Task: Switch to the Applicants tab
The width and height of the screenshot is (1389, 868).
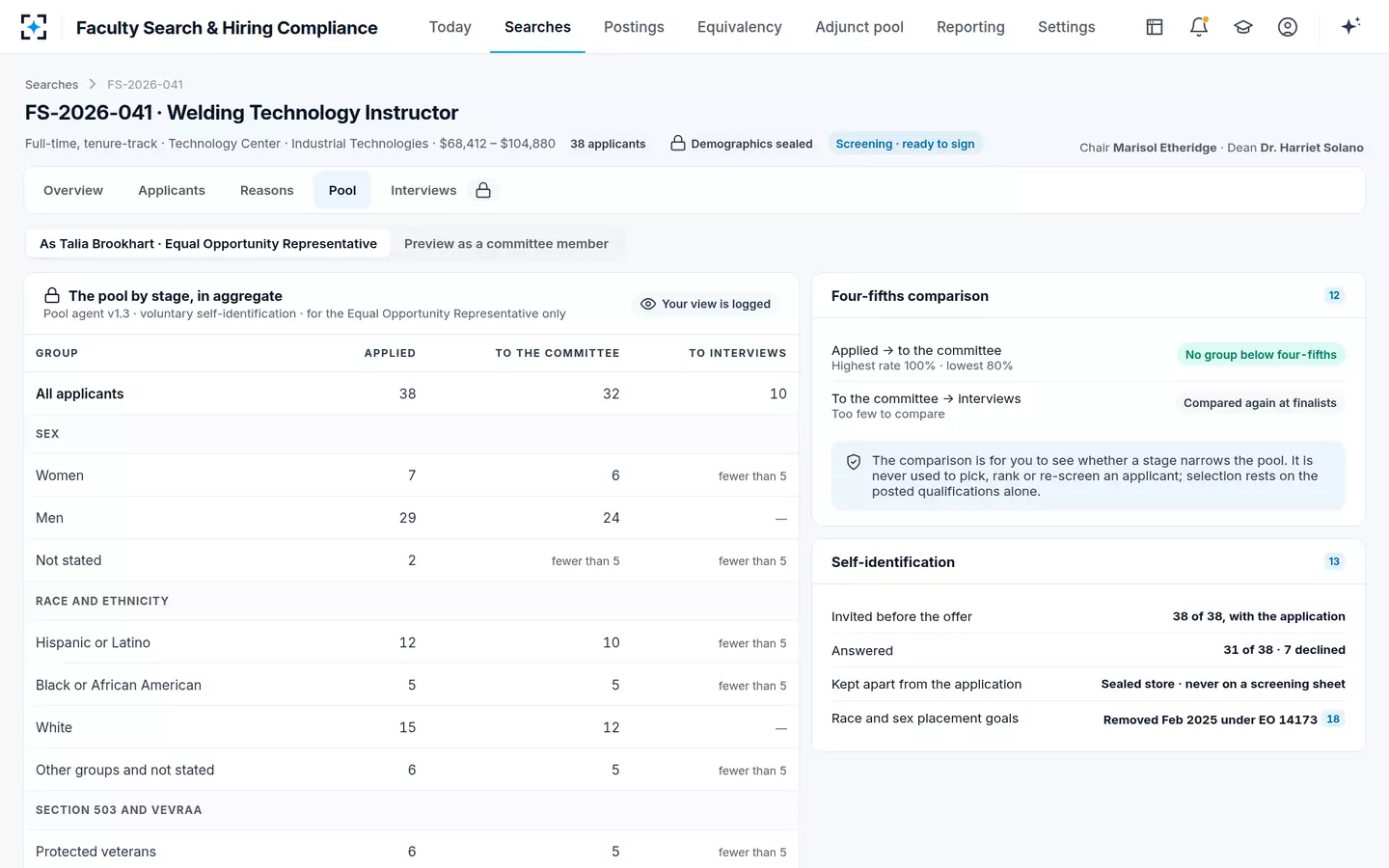Action: coord(172,190)
